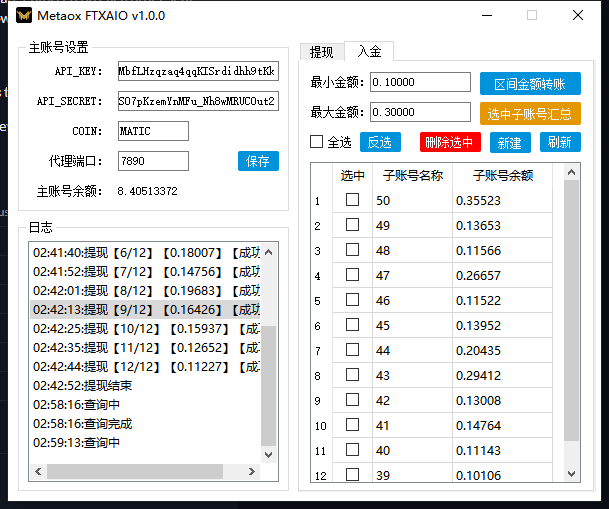Switch to the 提现 tab

pyautogui.click(x=321, y=52)
